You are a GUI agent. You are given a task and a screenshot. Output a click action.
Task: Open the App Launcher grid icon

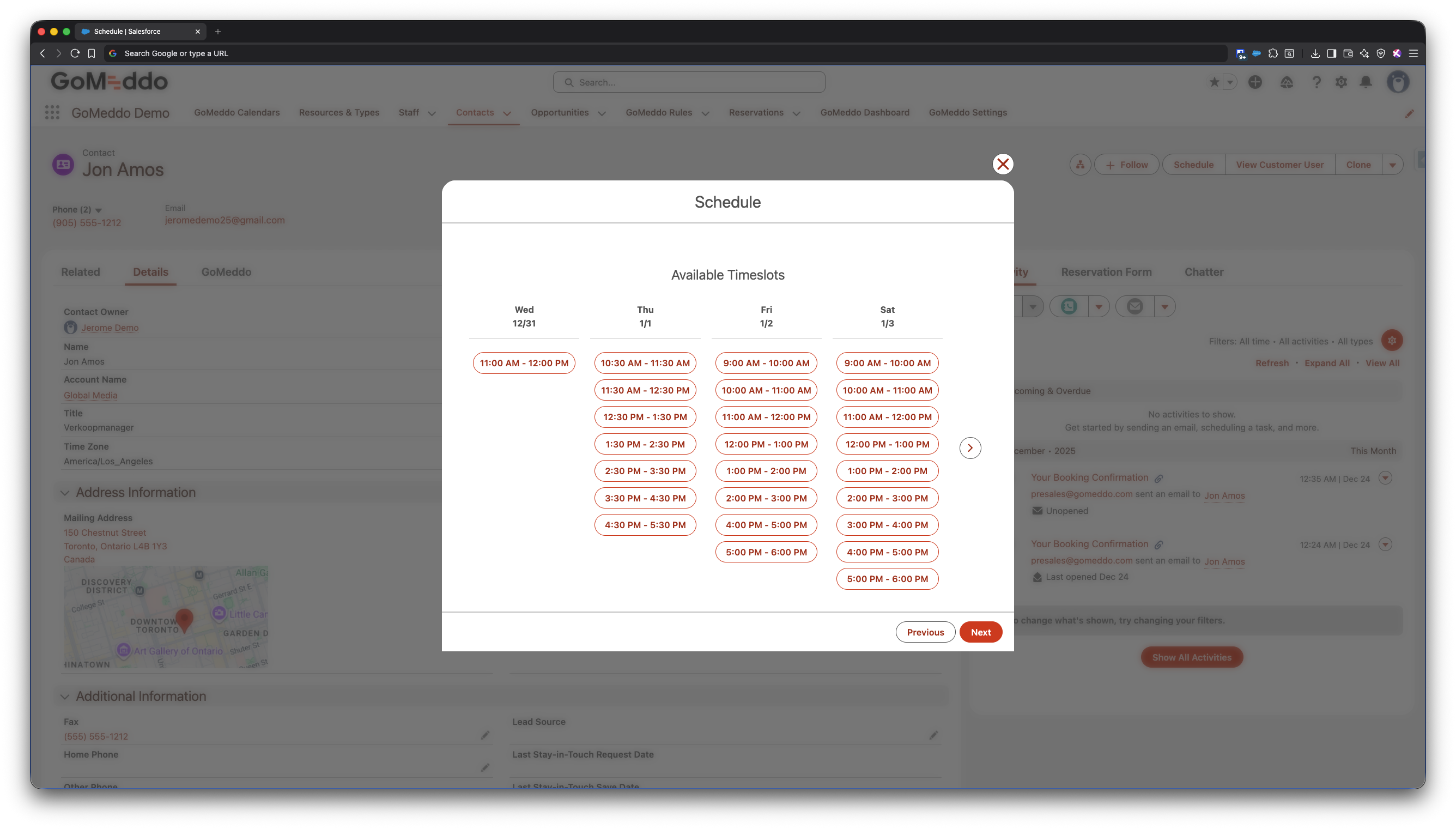click(52, 113)
